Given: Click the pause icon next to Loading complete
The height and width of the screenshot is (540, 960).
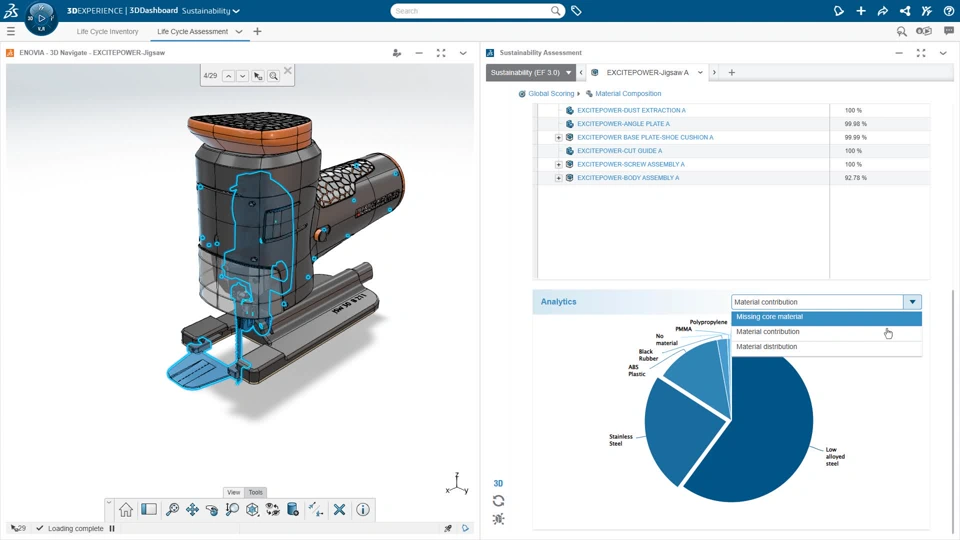Looking at the screenshot, I should (x=112, y=528).
